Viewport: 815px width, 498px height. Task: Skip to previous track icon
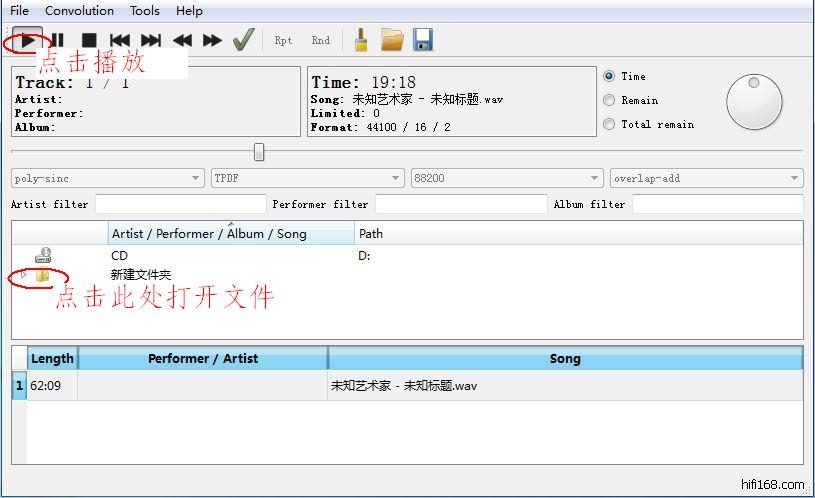point(120,40)
